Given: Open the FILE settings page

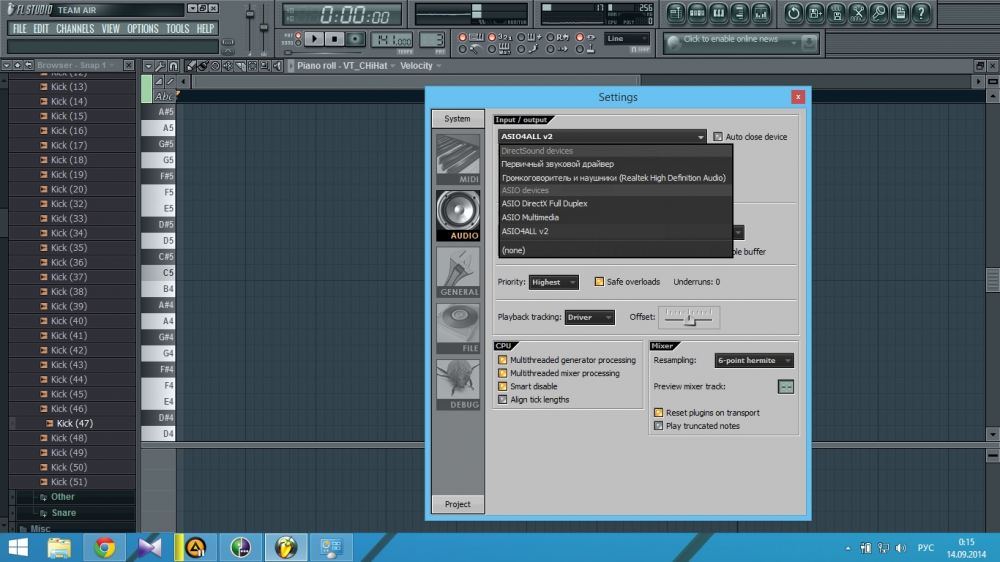Looking at the screenshot, I should coord(458,328).
